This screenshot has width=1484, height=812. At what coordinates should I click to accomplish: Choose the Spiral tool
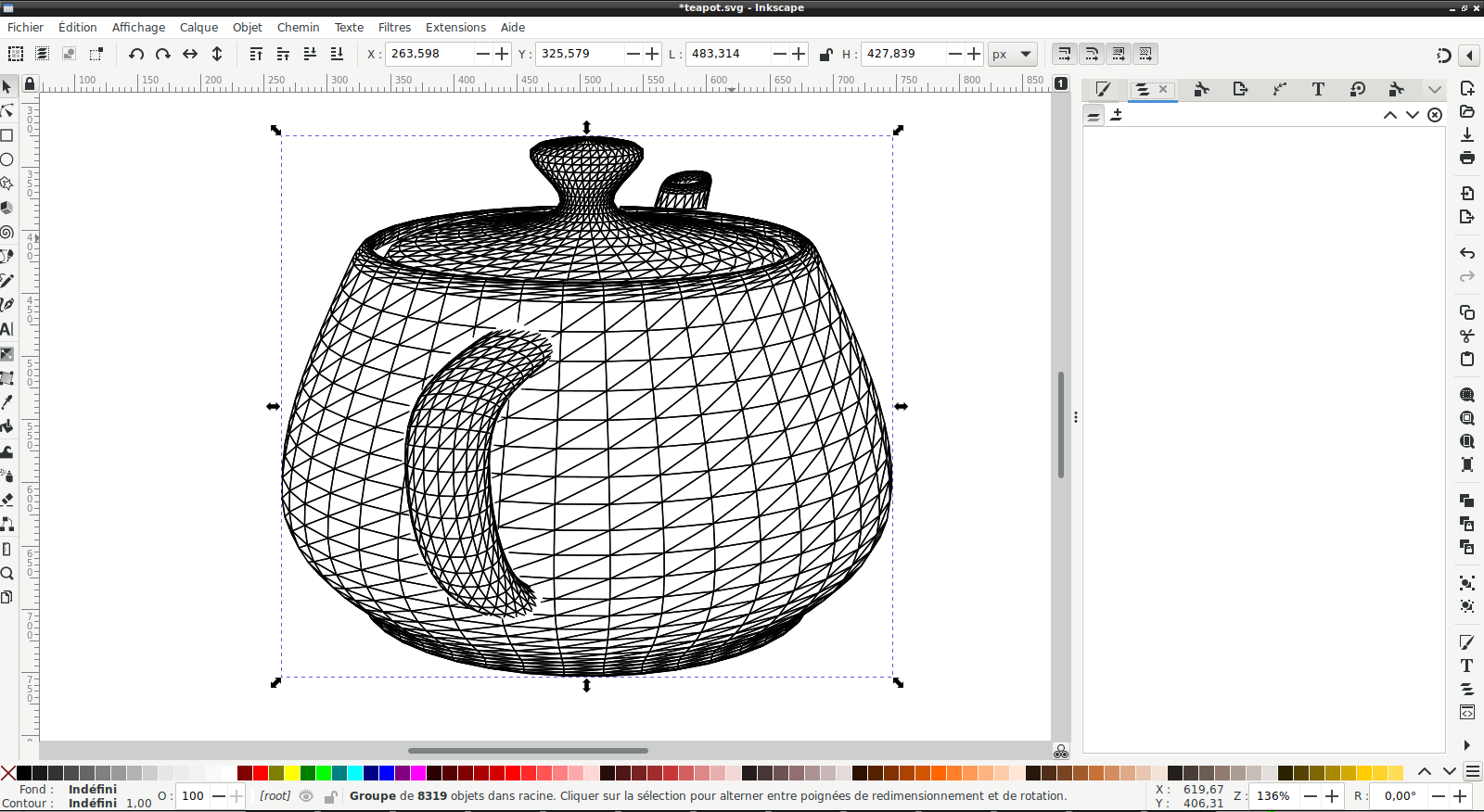click(7, 232)
